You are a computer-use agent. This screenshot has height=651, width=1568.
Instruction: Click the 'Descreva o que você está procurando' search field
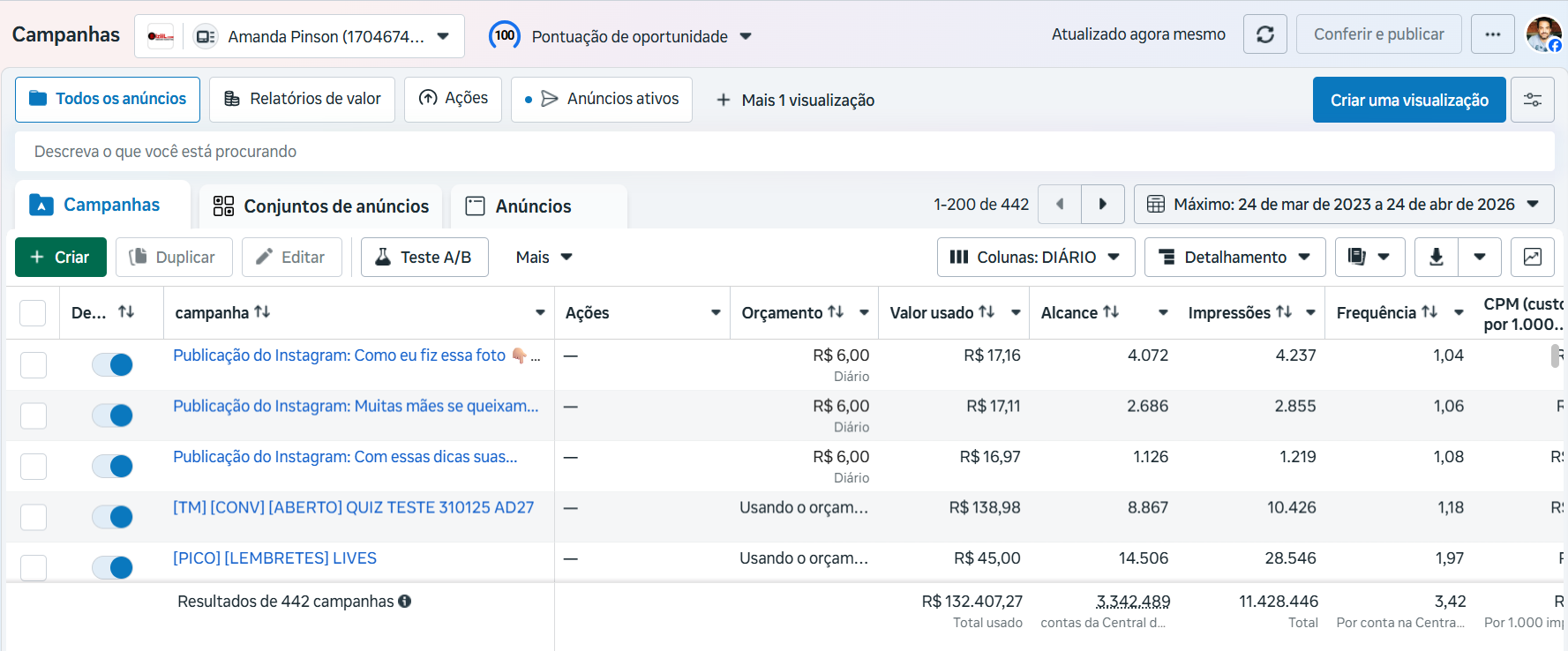point(784,152)
